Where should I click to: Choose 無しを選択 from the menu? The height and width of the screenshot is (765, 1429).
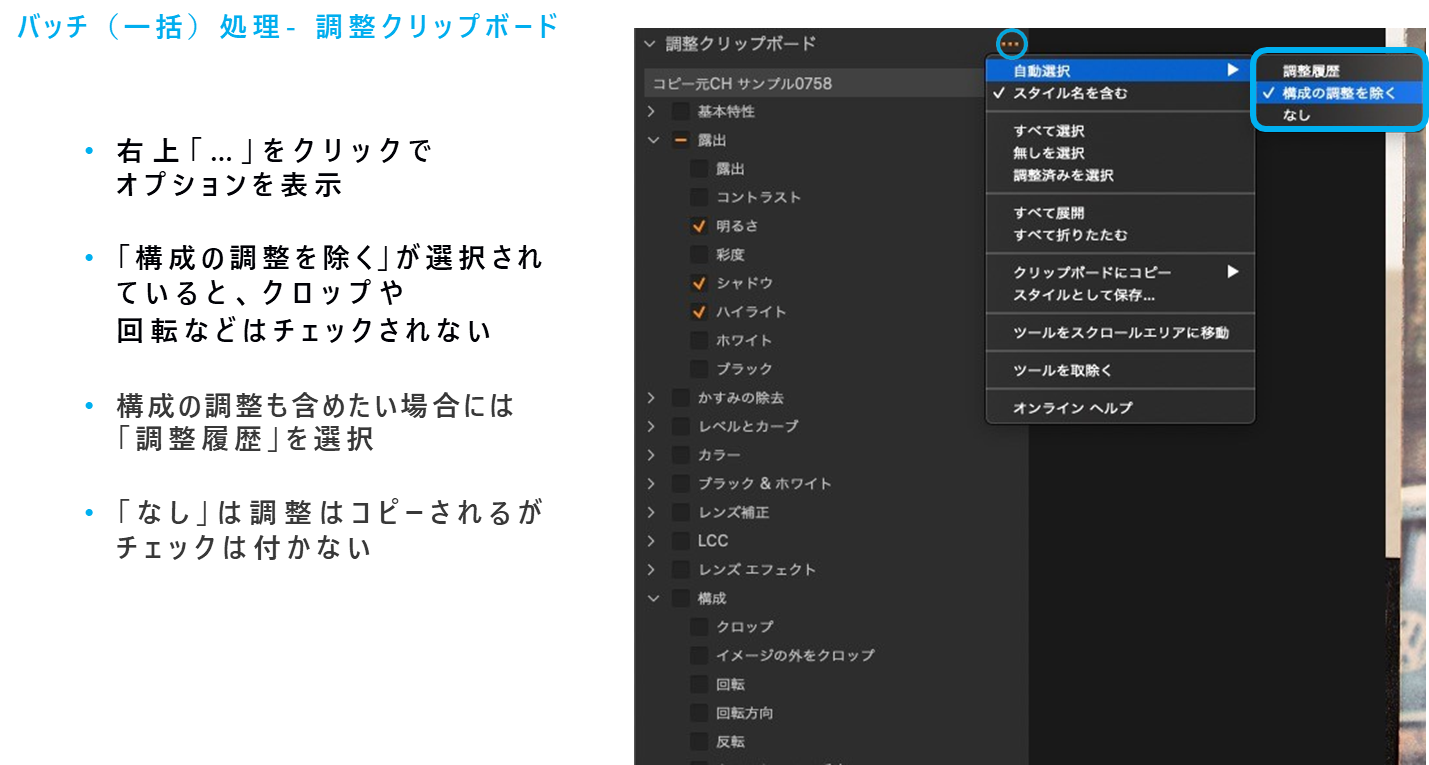[1119, 153]
